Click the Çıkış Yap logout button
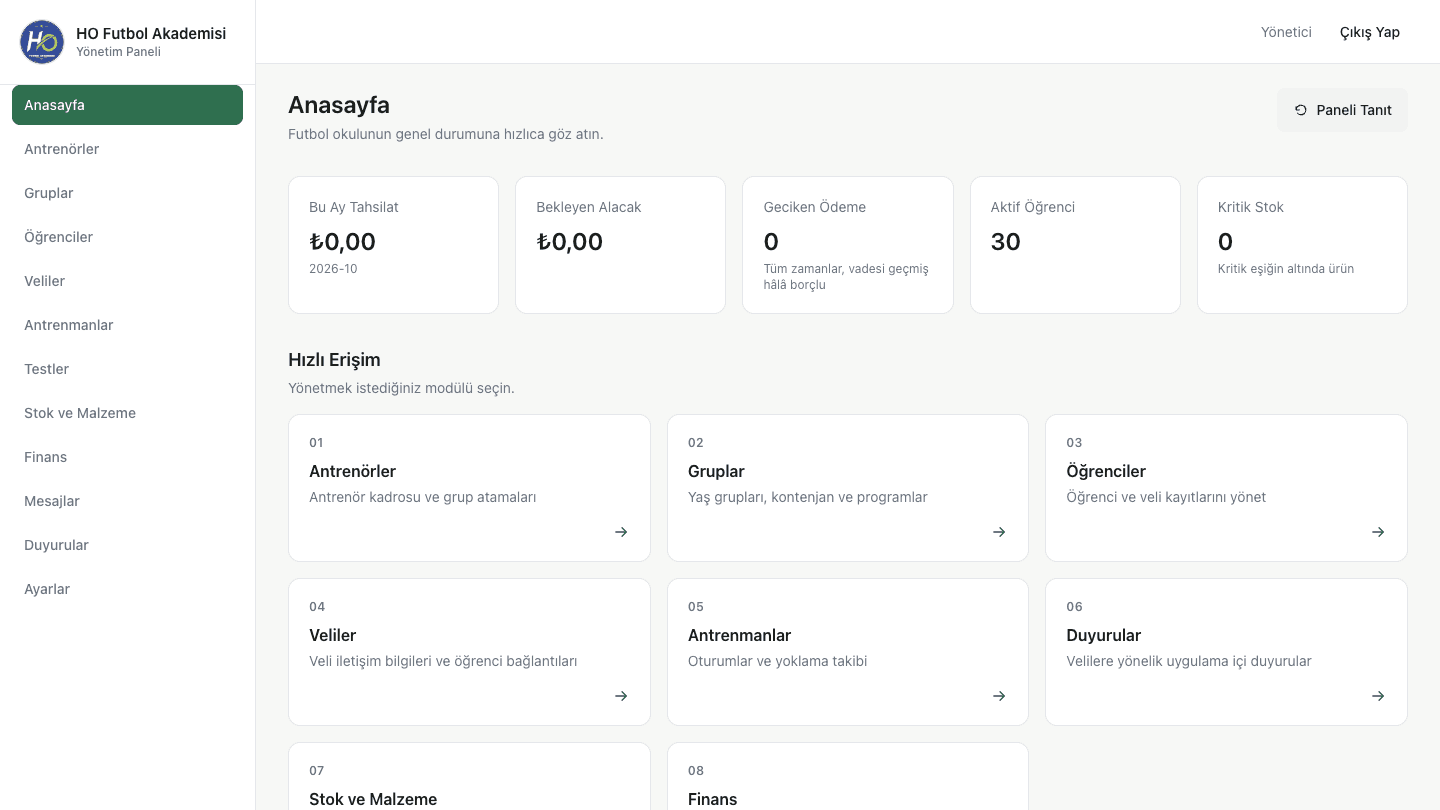This screenshot has height=810, width=1440. tap(1370, 32)
